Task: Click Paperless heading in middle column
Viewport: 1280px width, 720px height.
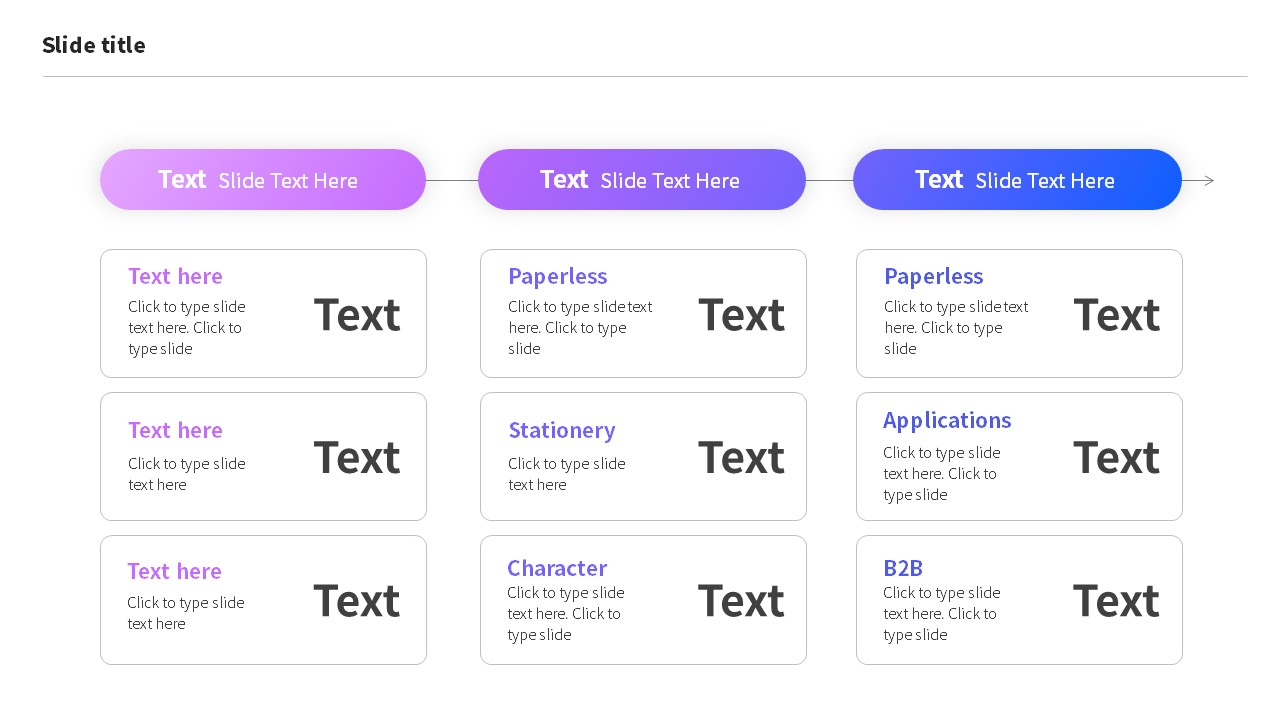Action: click(557, 276)
